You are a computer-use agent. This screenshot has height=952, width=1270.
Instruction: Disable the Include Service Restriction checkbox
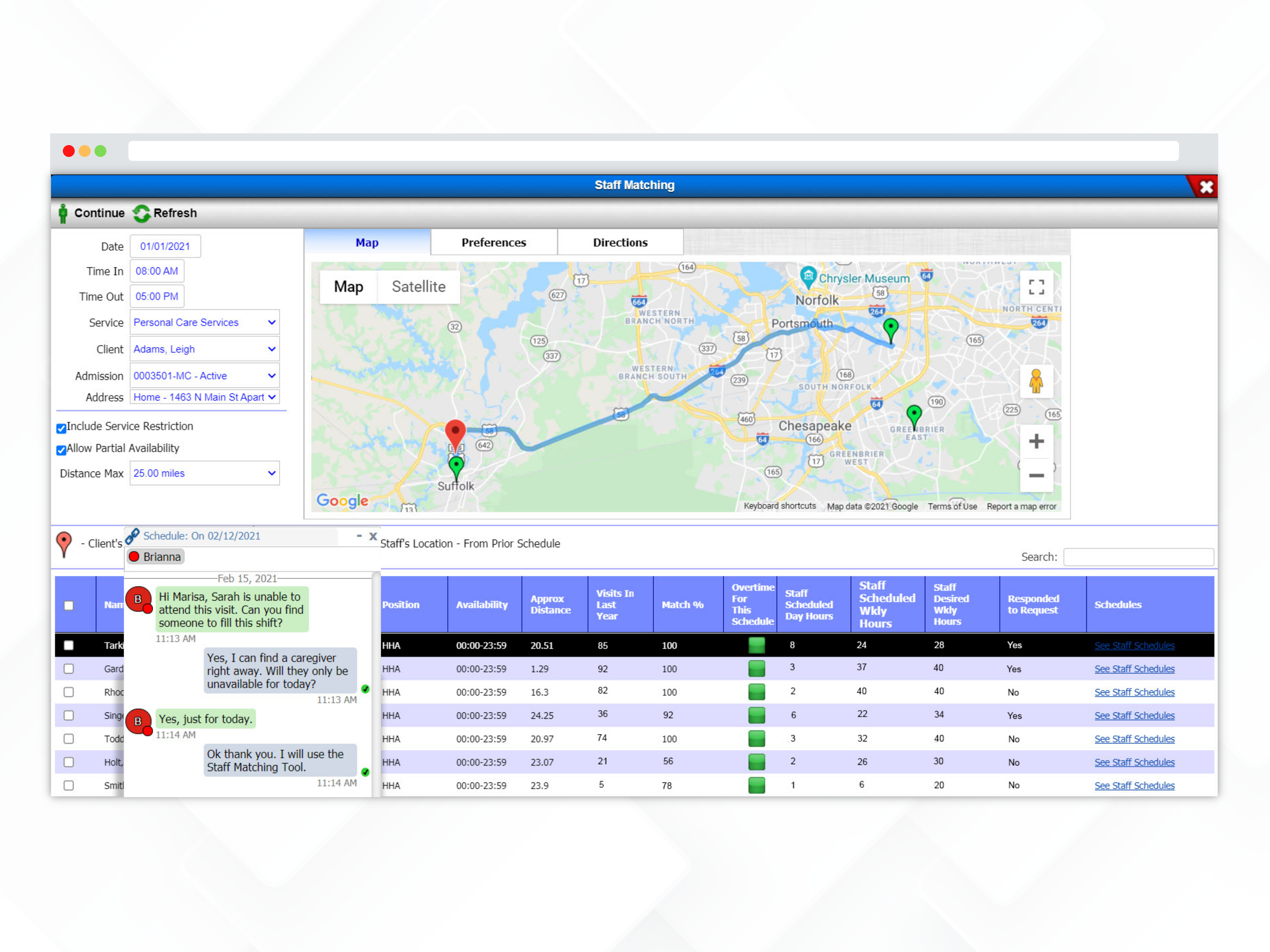coord(61,427)
